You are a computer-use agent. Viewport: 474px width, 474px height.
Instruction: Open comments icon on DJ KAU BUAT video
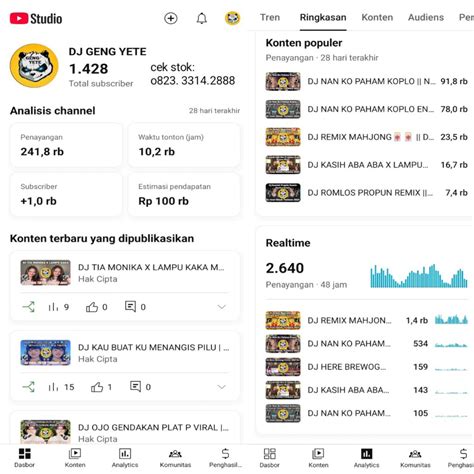point(135,387)
